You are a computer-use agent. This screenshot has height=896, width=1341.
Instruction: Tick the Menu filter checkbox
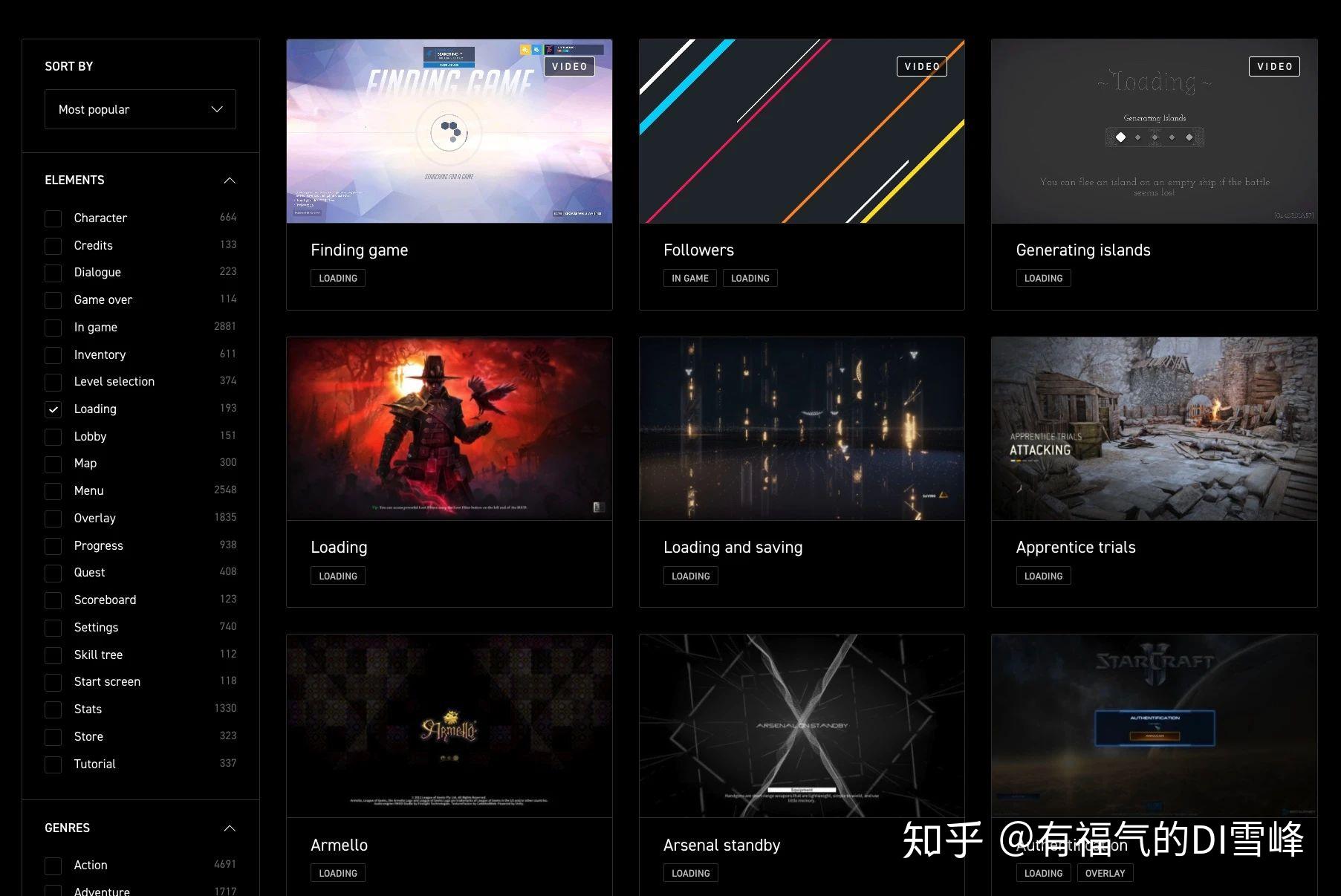point(53,491)
